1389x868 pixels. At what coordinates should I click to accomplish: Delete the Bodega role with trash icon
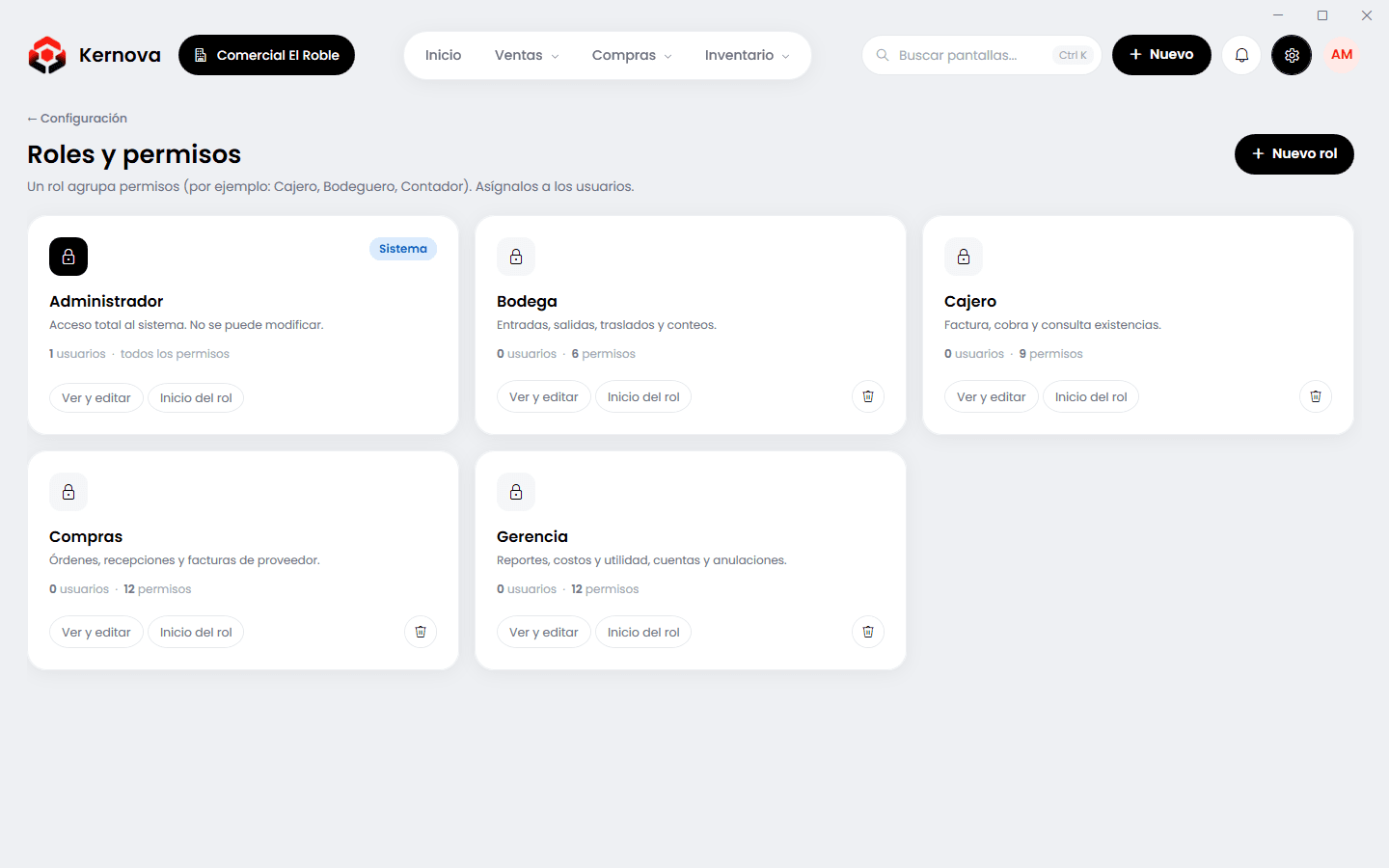pos(868,396)
